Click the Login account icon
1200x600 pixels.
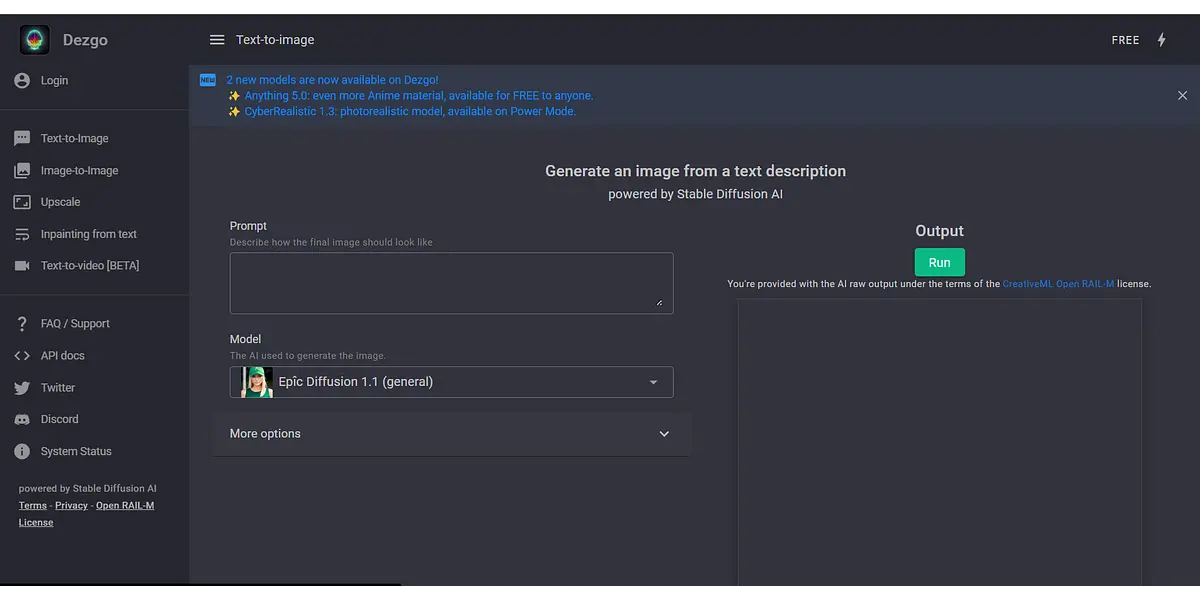22,81
